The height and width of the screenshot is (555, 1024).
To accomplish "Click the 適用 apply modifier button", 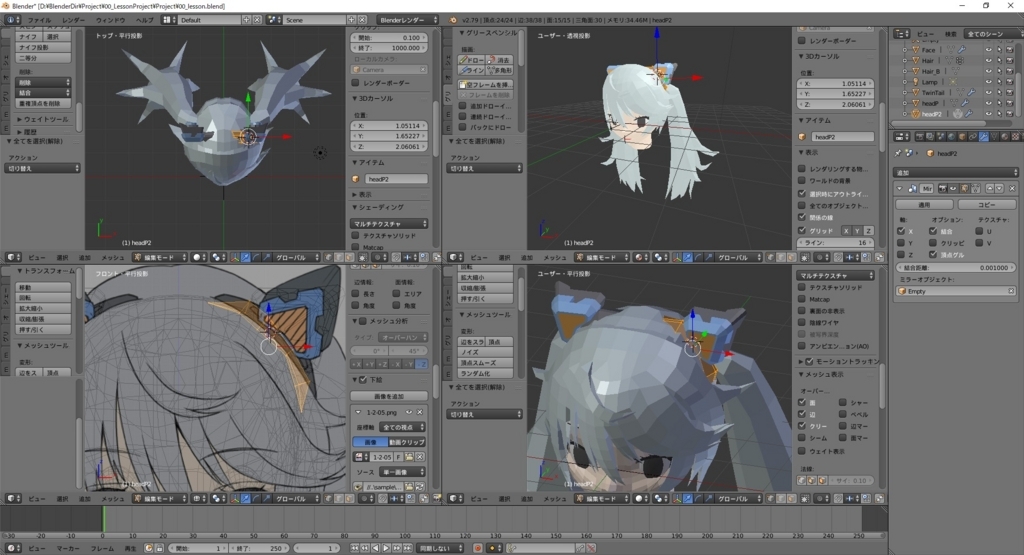I will pos(924,204).
